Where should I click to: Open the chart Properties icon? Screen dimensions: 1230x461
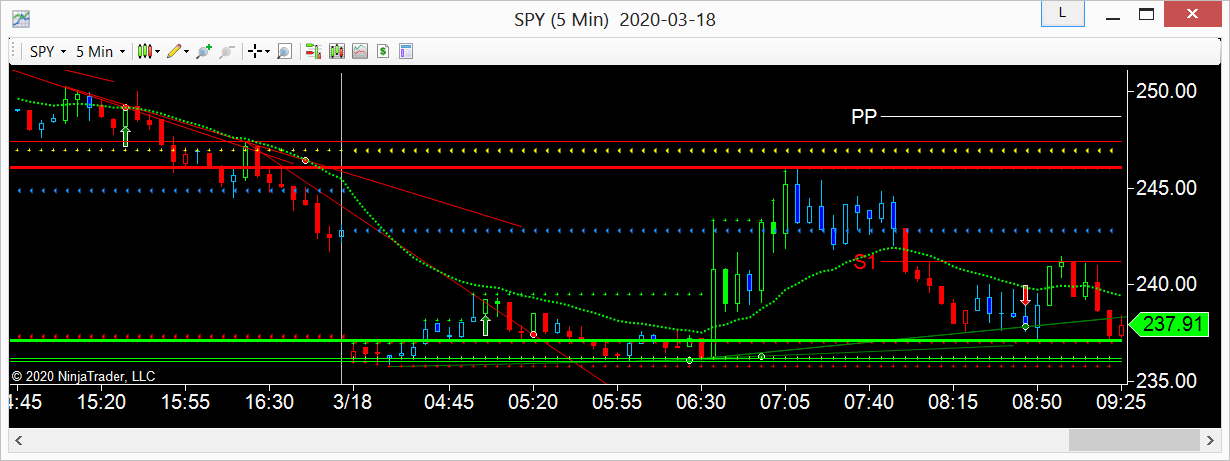point(406,51)
